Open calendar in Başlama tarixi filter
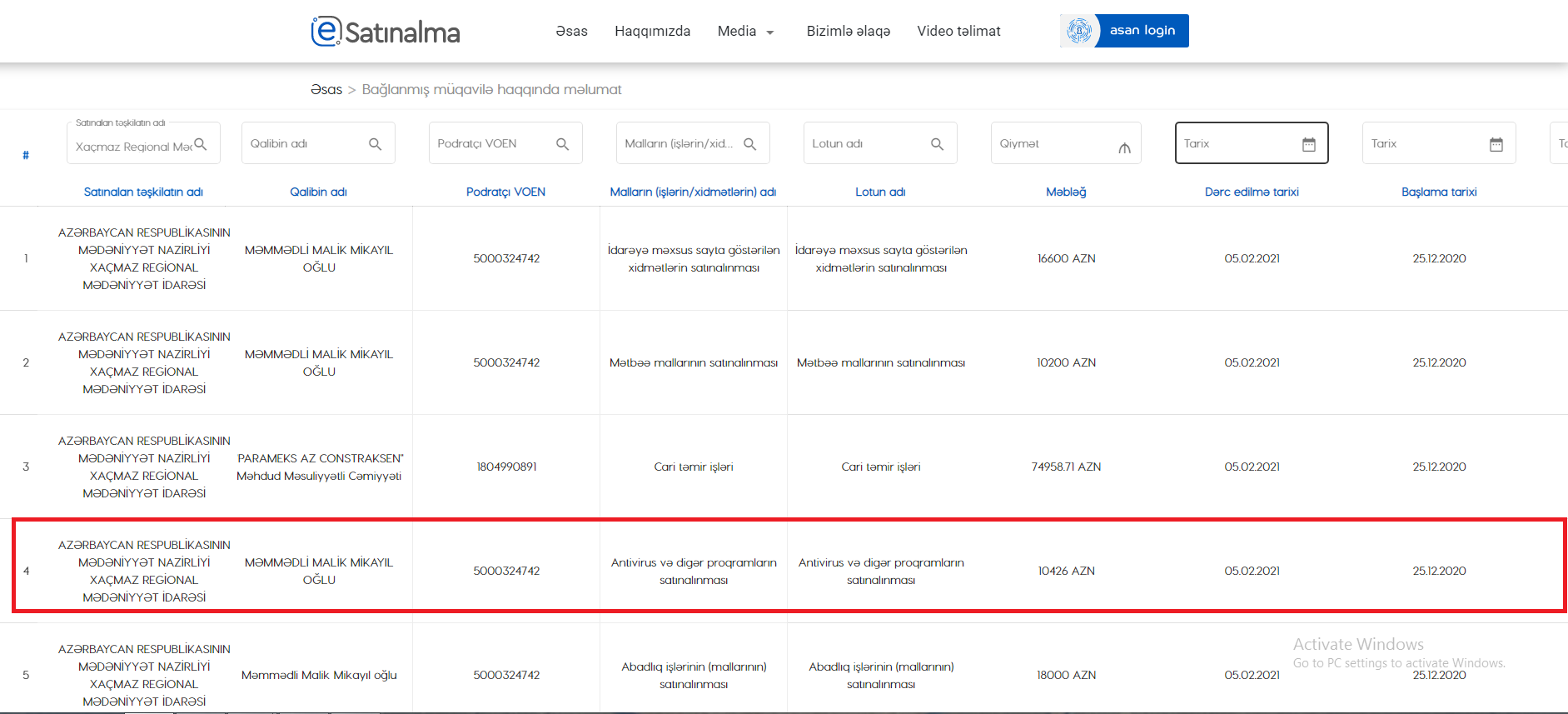Image resolution: width=1568 pixels, height=714 pixels. coord(1496,144)
